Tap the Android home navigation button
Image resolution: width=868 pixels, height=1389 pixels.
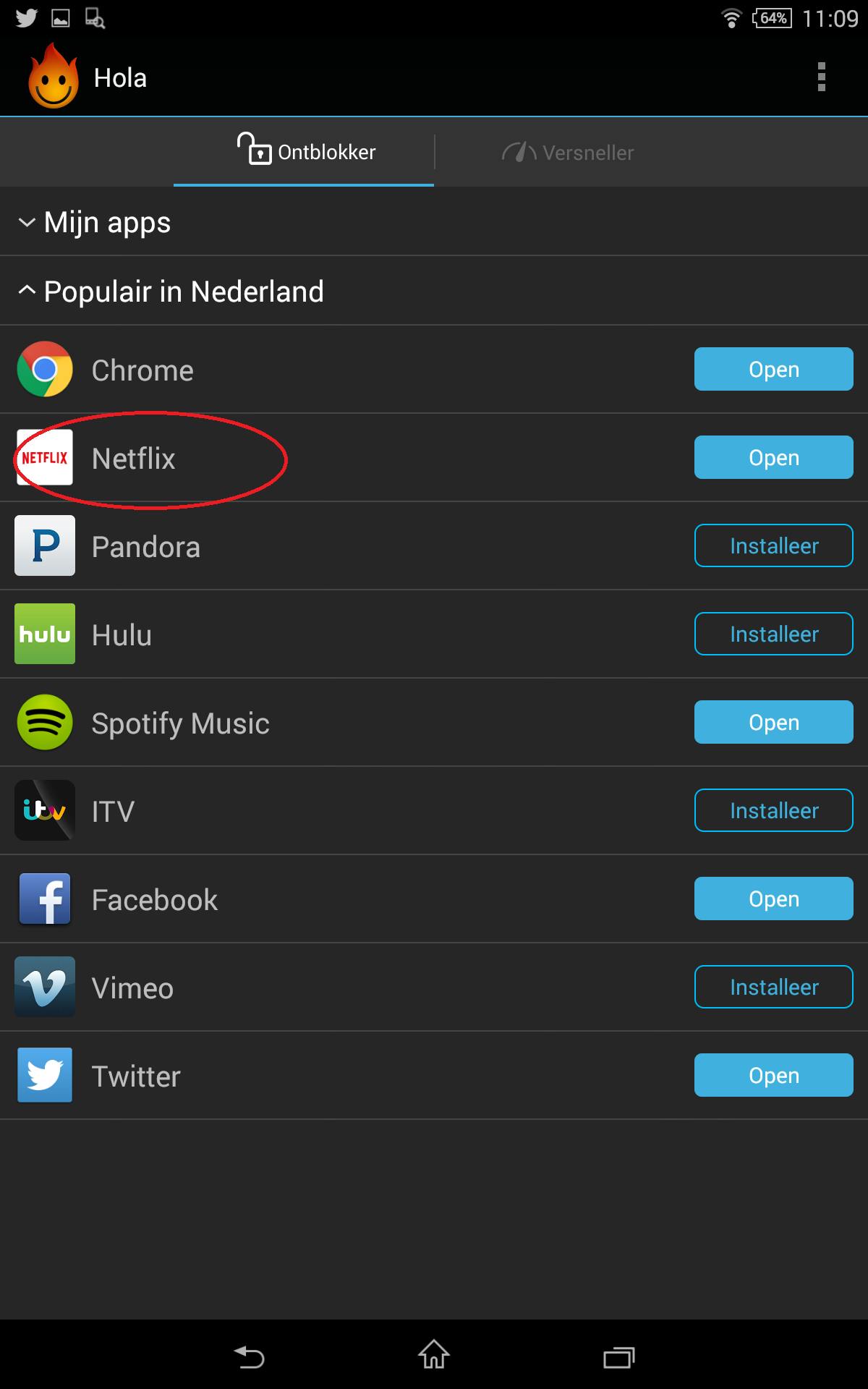[x=434, y=1355]
